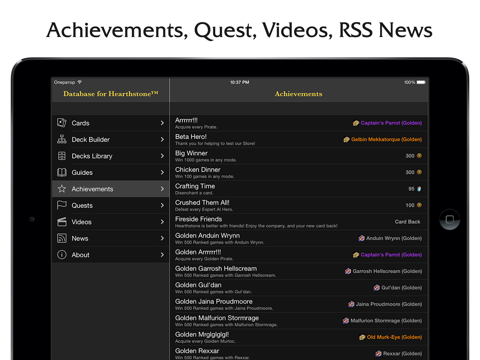
Task: Select the Golden Gul'dan achievement title
Action: click(x=198, y=285)
